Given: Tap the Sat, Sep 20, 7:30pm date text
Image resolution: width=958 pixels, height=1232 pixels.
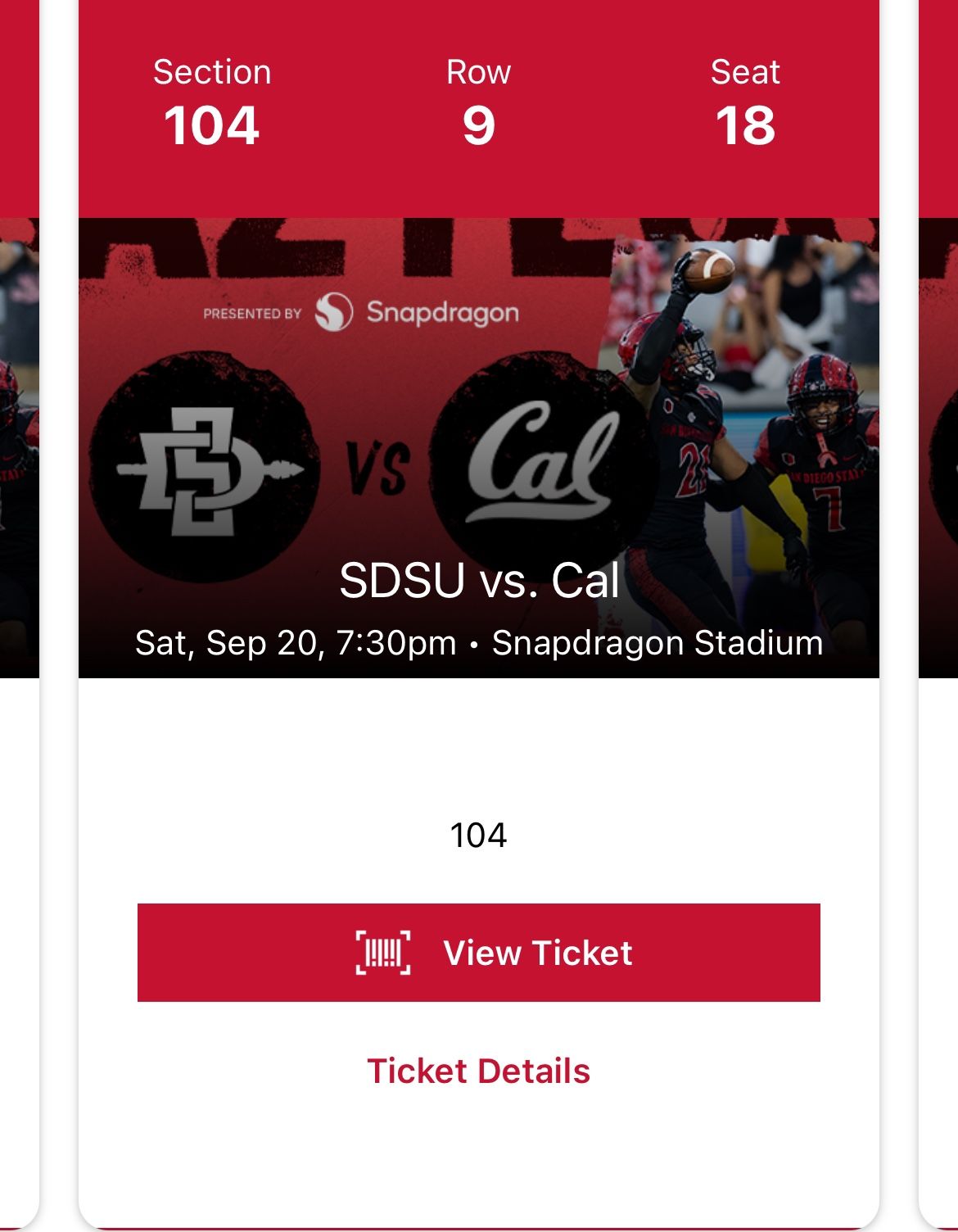Looking at the screenshot, I should pyautogui.click(x=296, y=643).
